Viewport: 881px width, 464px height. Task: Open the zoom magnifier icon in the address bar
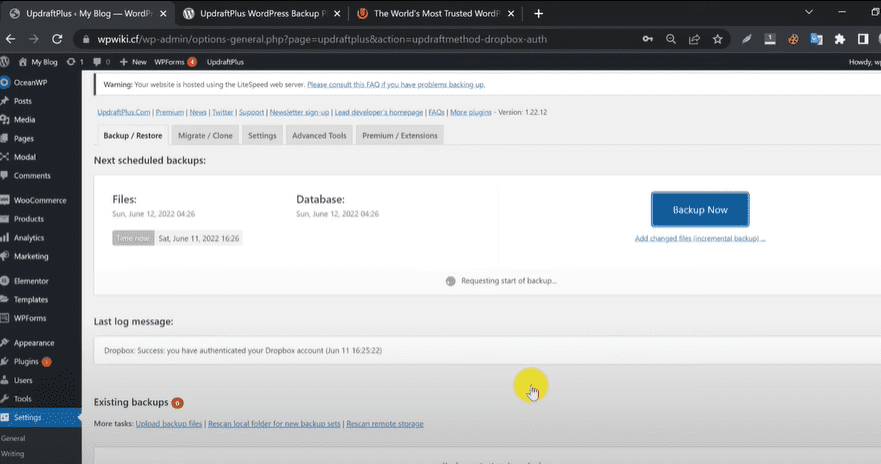pos(671,39)
